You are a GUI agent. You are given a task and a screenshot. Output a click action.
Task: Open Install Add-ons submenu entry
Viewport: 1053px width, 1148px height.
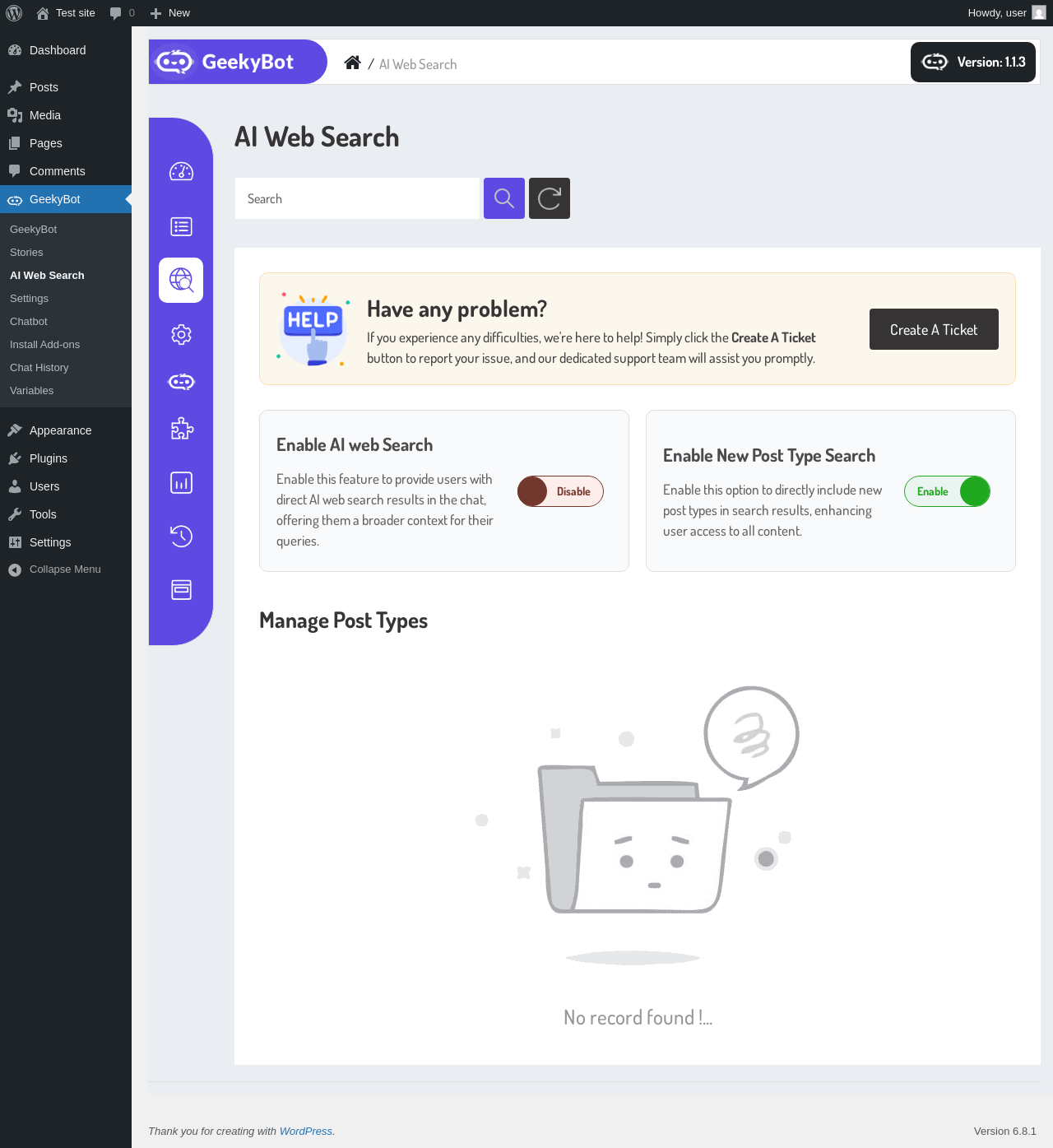tap(66, 345)
